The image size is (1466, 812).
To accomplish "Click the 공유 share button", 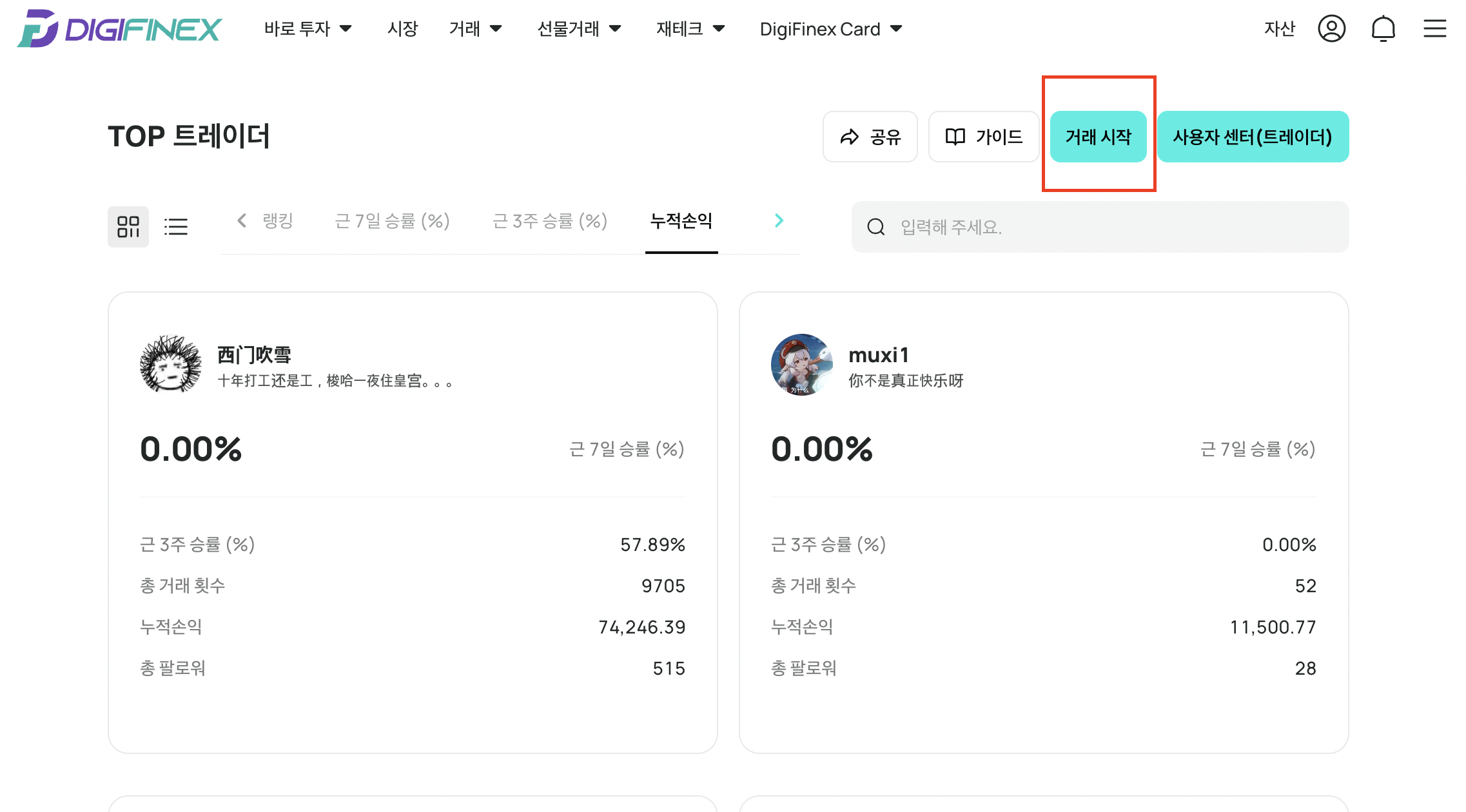I will 870,137.
